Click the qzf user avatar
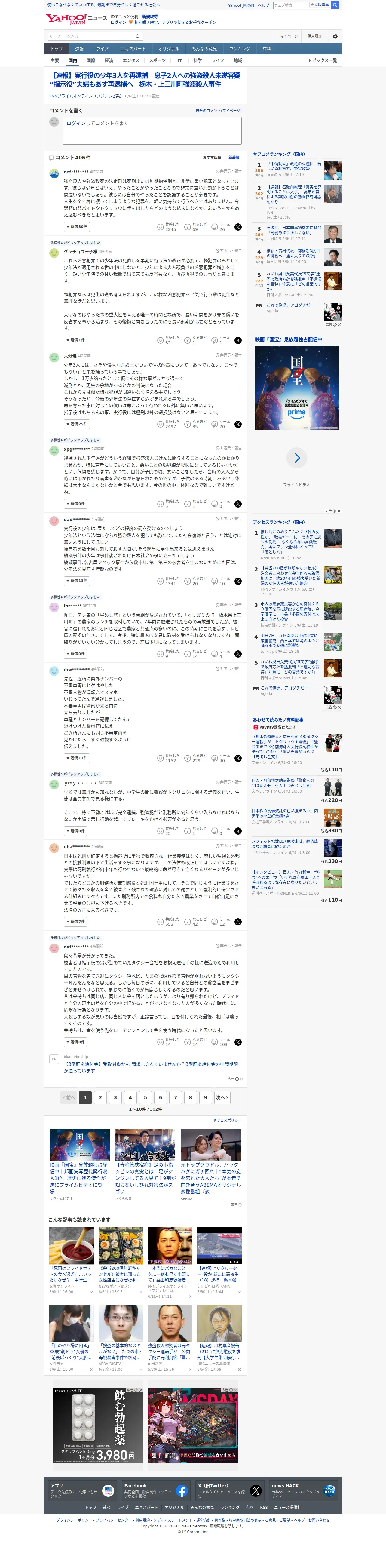386x1568 pixels. (54, 173)
